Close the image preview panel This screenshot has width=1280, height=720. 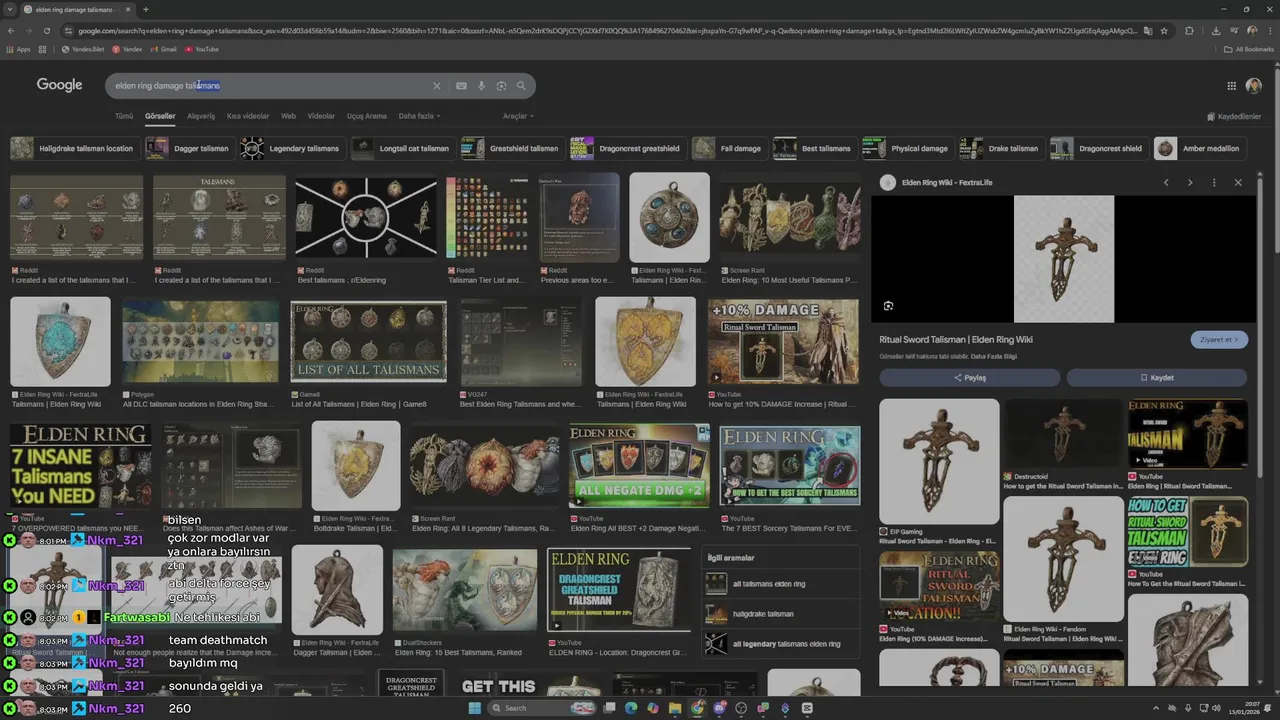point(1238,183)
